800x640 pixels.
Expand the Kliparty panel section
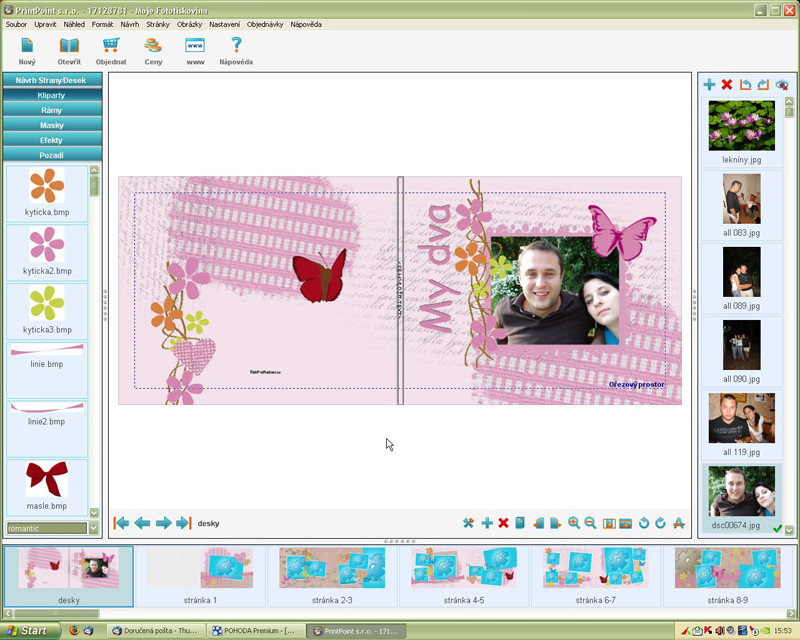[52, 95]
